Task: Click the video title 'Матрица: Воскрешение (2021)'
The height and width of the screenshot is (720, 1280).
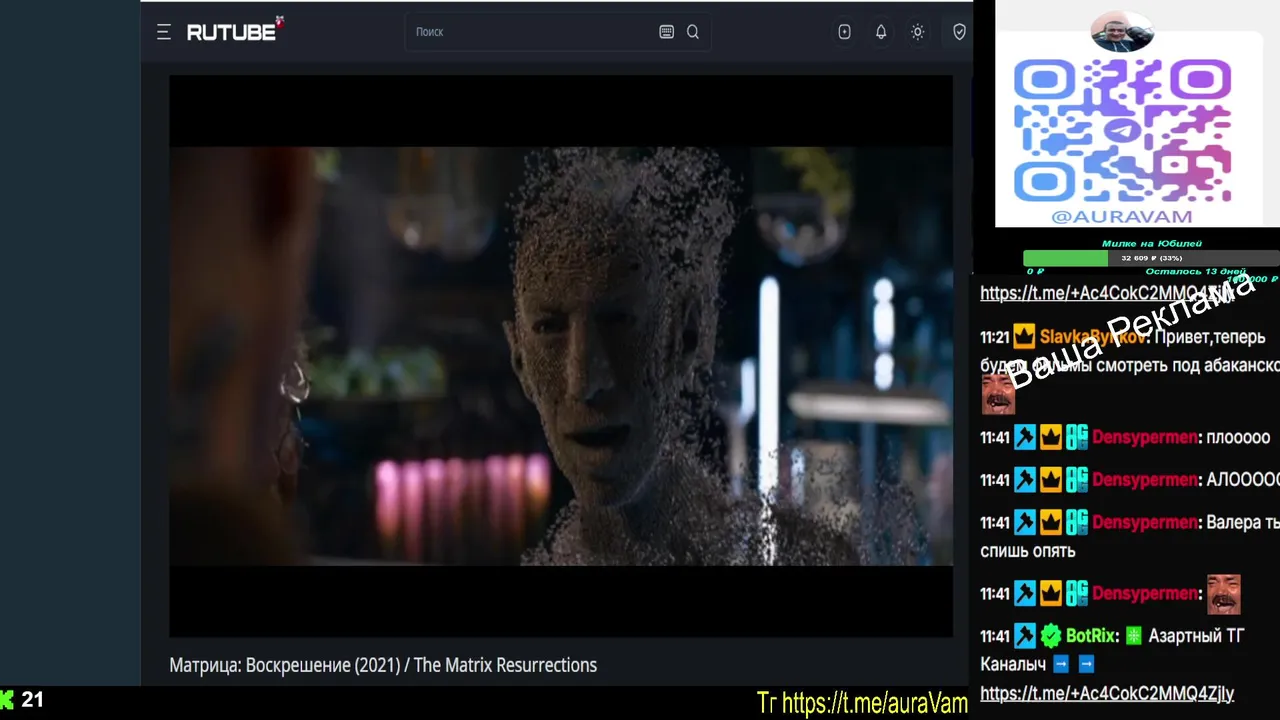Action: coord(285,665)
